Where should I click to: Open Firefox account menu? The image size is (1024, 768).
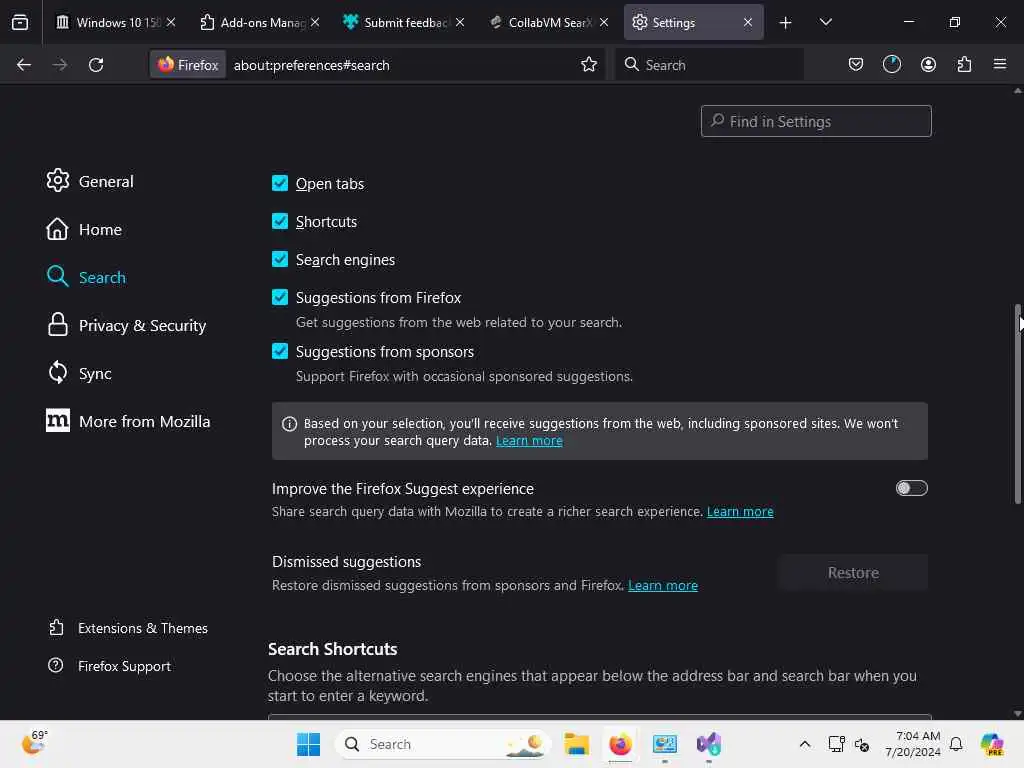[x=928, y=65]
